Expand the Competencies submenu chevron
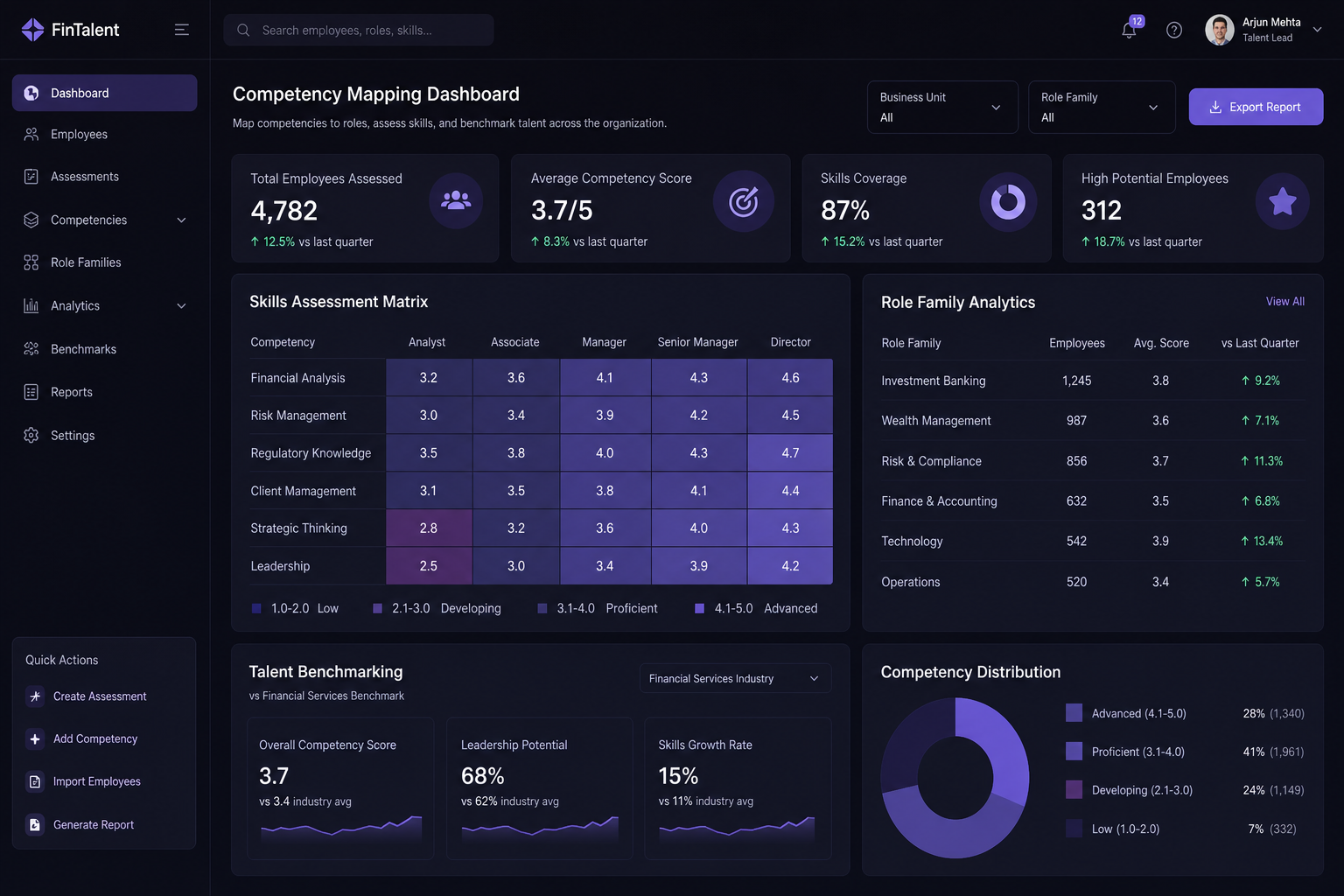Image resolution: width=1344 pixels, height=896 pixels. click(182, 220)
